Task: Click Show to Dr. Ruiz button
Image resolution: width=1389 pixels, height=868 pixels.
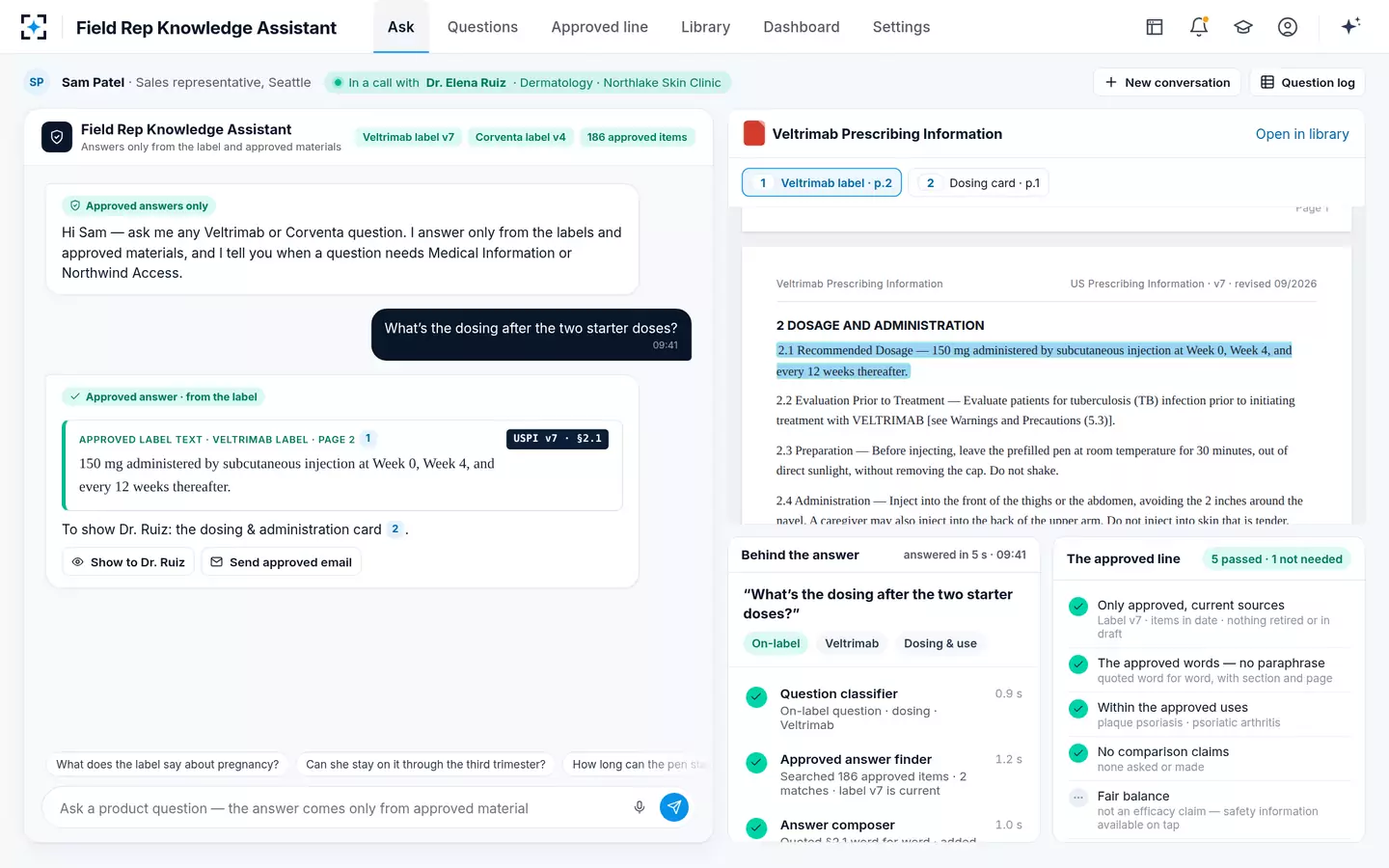Action: tap(128, 562)
